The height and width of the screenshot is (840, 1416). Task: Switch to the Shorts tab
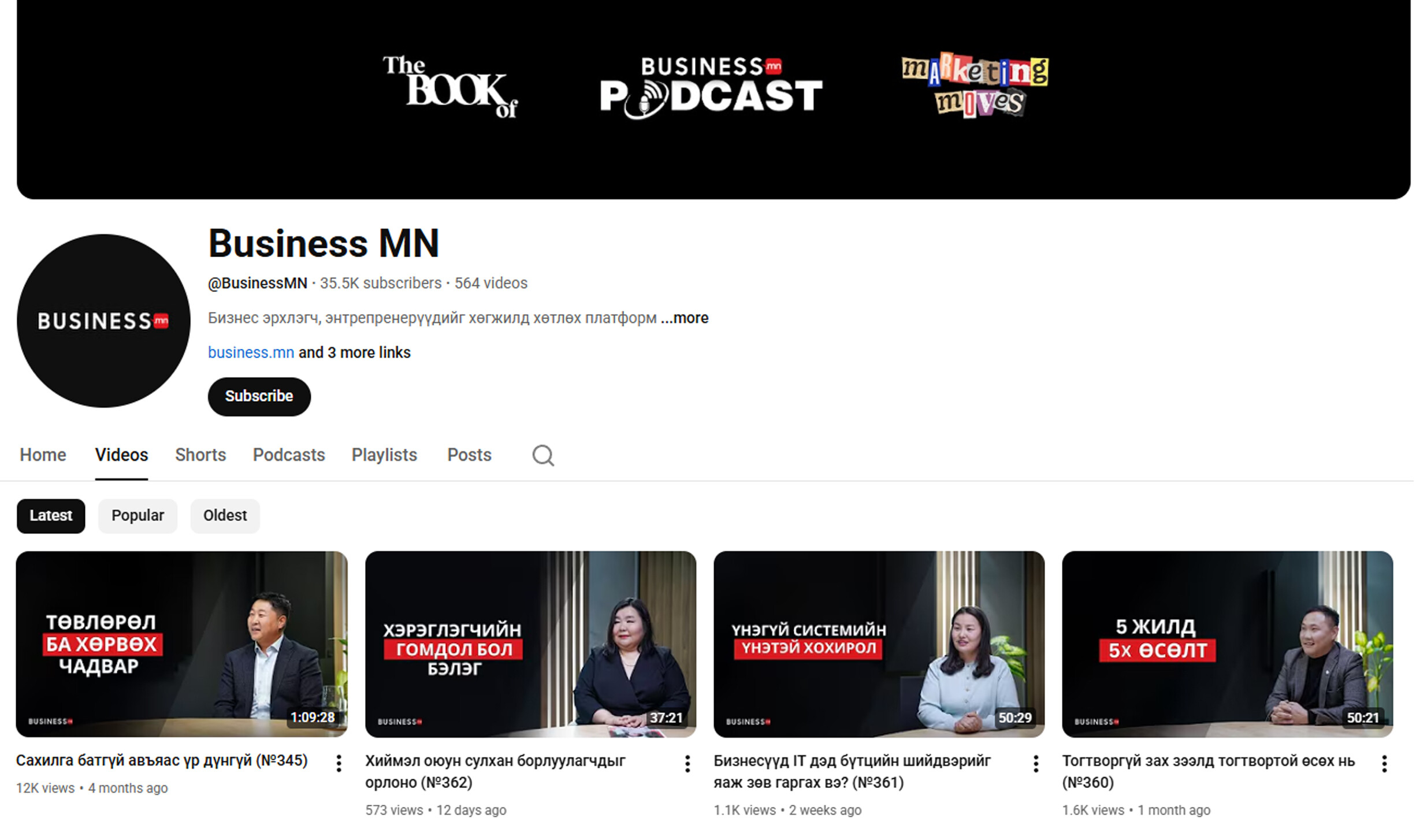(200, 455)
